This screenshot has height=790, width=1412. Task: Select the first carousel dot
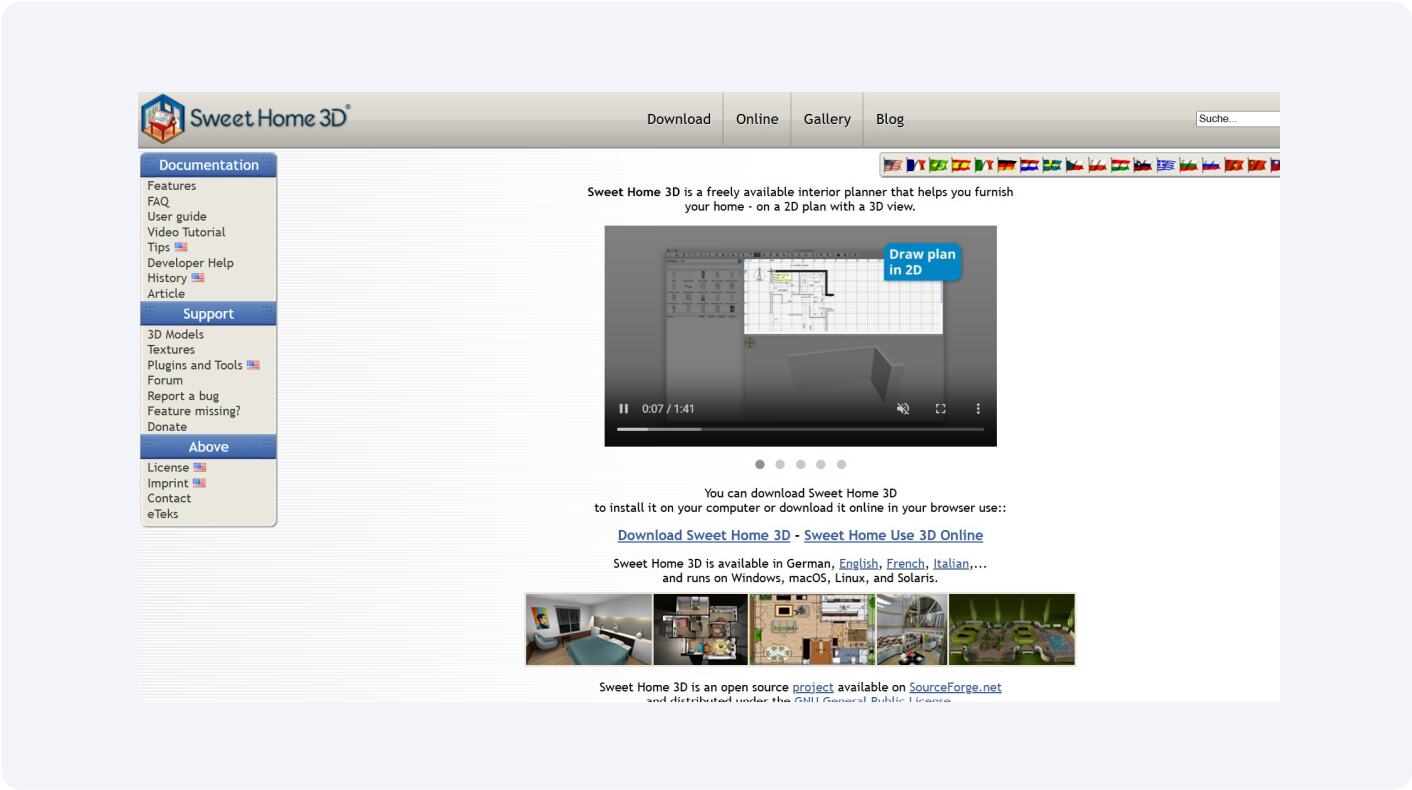760,464
